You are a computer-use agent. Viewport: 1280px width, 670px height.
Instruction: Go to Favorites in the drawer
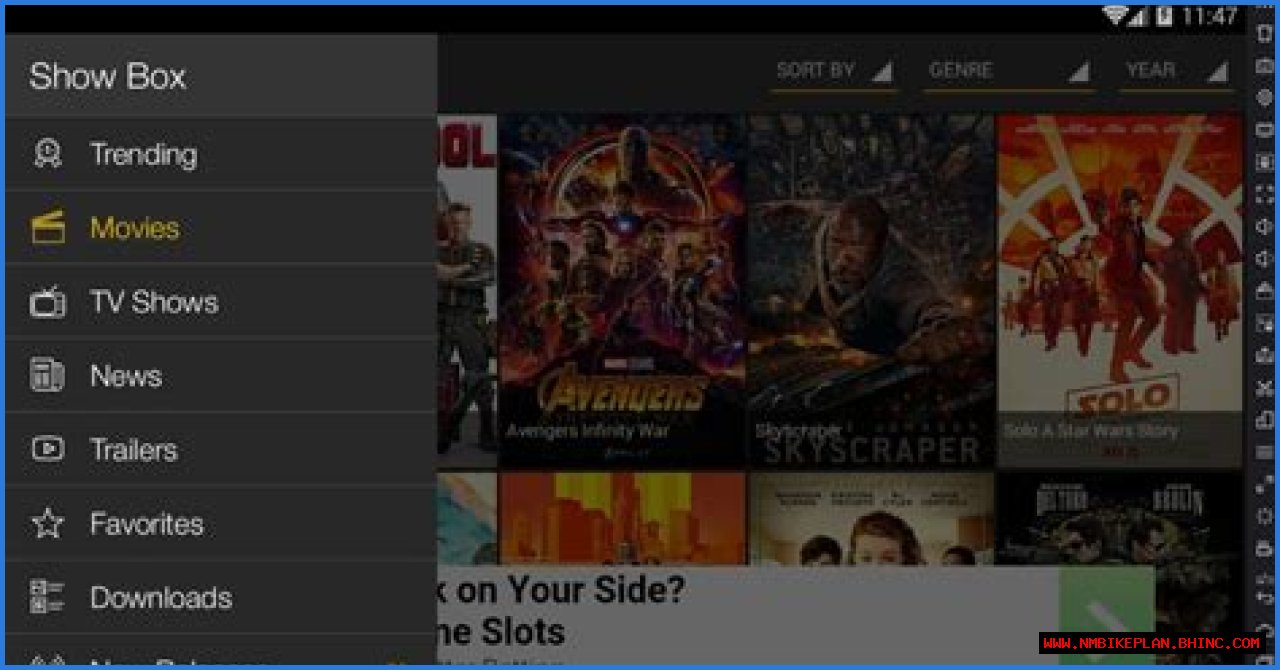(x=221, y=523)
